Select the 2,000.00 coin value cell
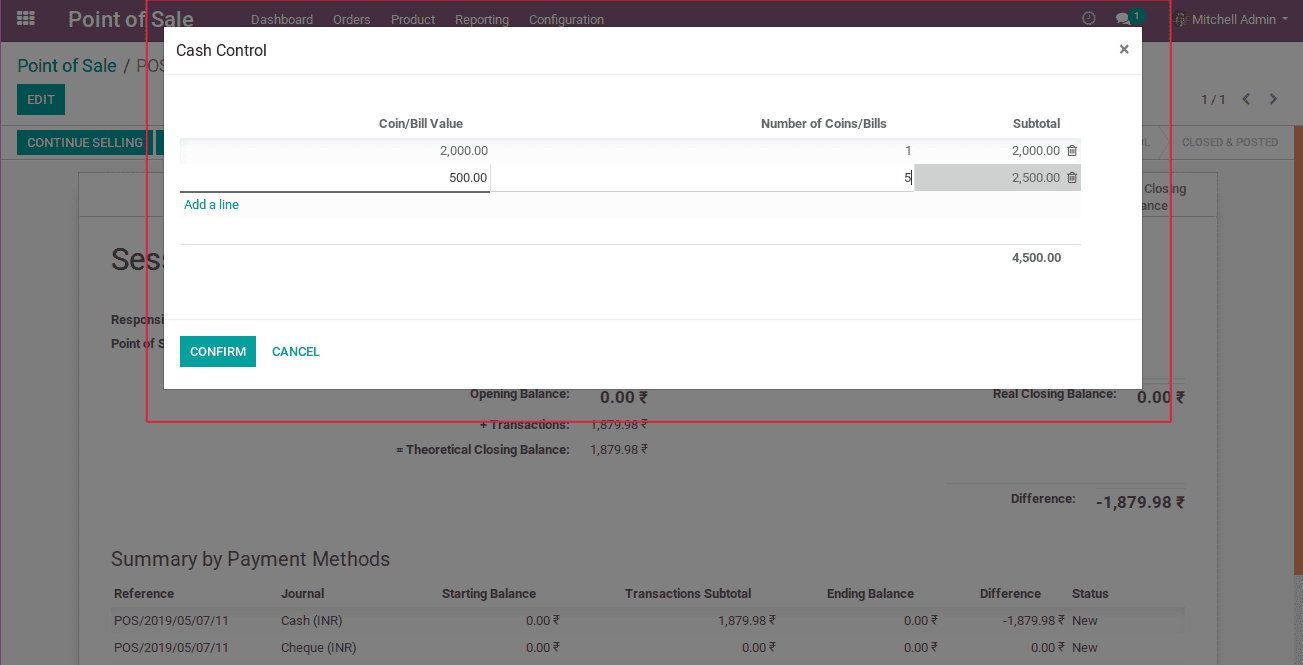This screenshot has width=1303, height=665. pos(335,151)
